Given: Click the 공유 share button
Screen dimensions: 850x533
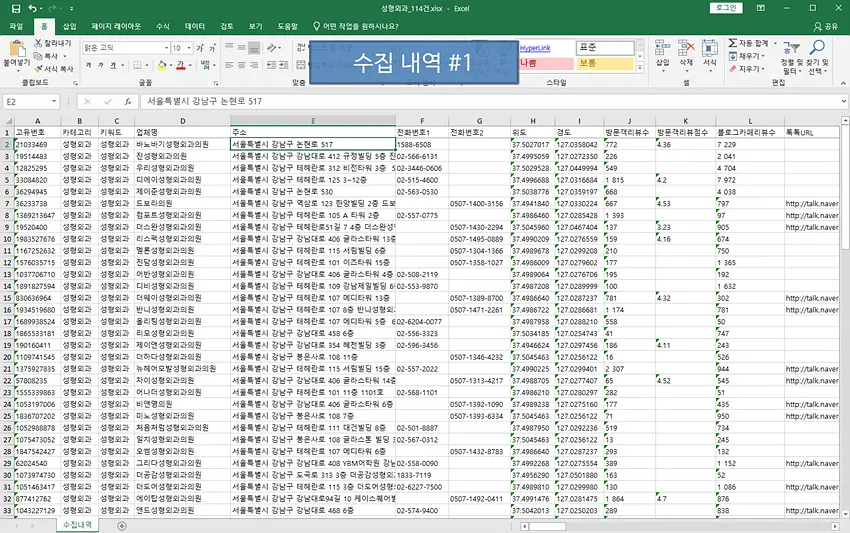Looking at the screenshot, I should click(x=826, y=26).
